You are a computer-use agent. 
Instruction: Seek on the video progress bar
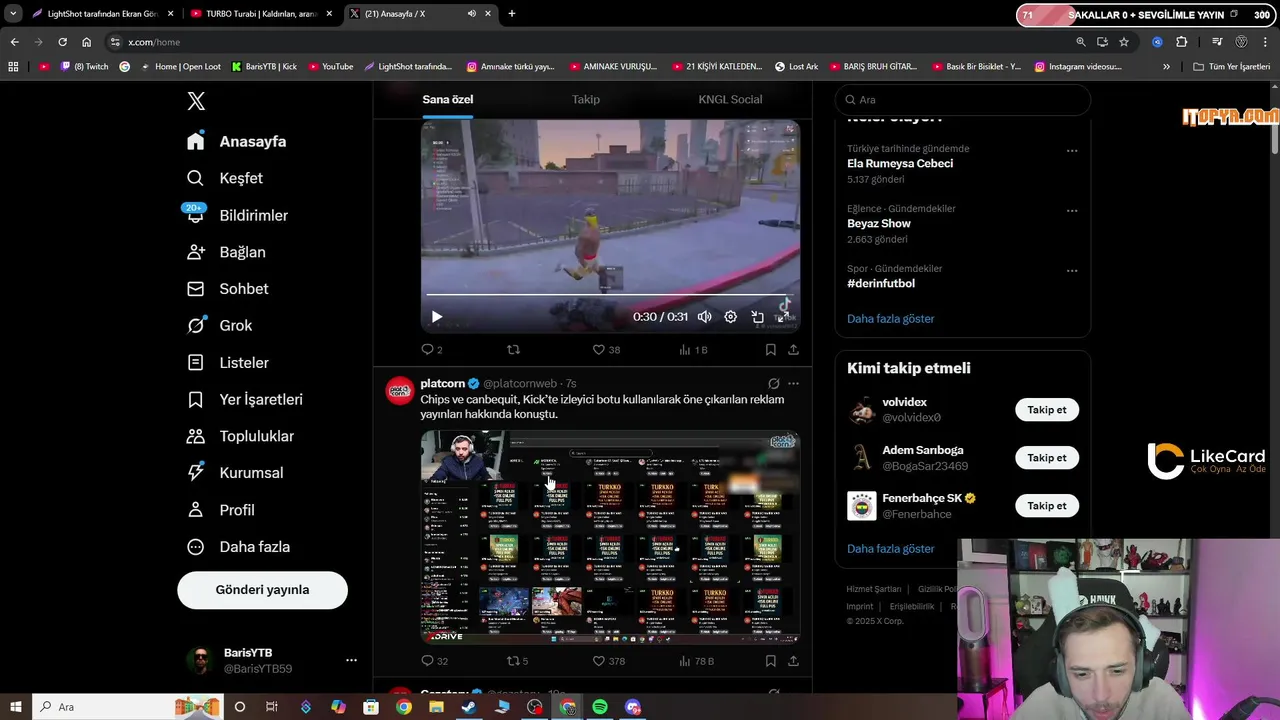[x=610, y=295]
